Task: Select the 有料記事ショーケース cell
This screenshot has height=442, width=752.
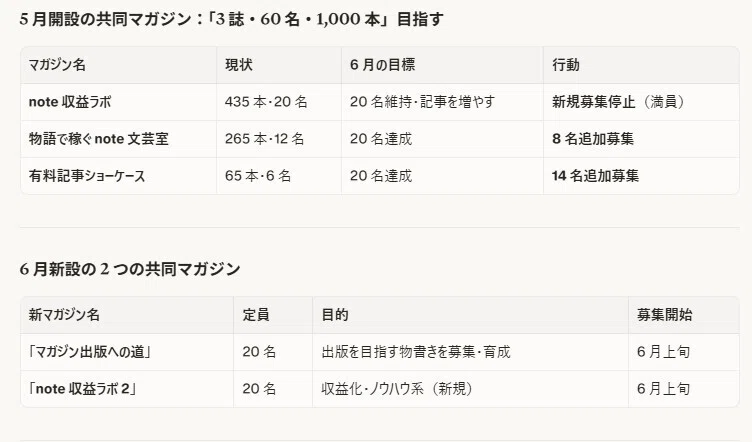Action: coord(87,175)
